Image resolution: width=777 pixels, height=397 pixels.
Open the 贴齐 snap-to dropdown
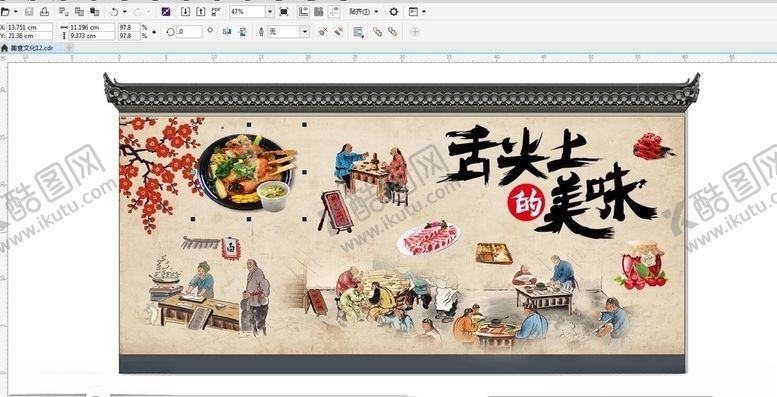(x=363, y=11)
